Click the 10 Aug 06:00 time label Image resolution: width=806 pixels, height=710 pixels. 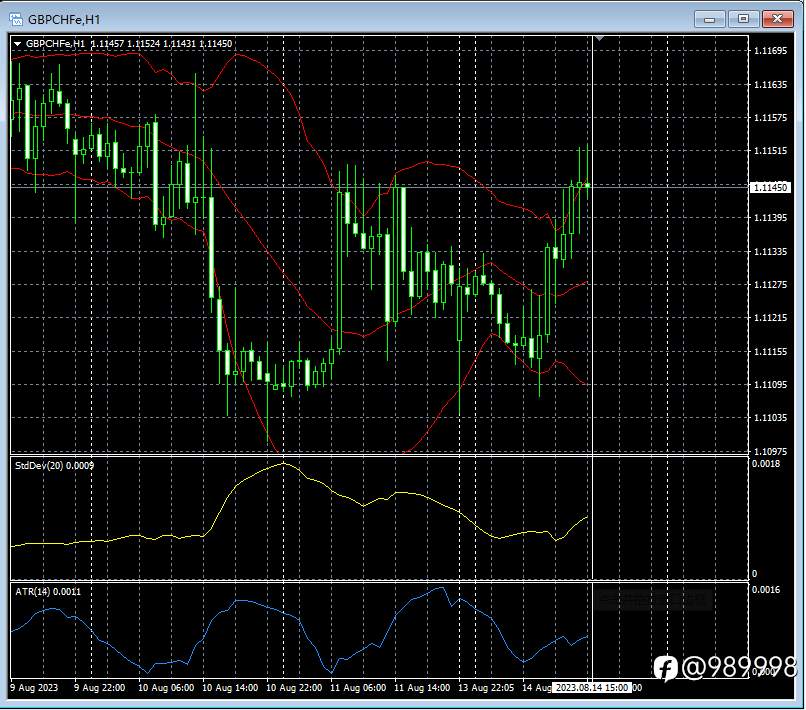click(x=166, y=688)
